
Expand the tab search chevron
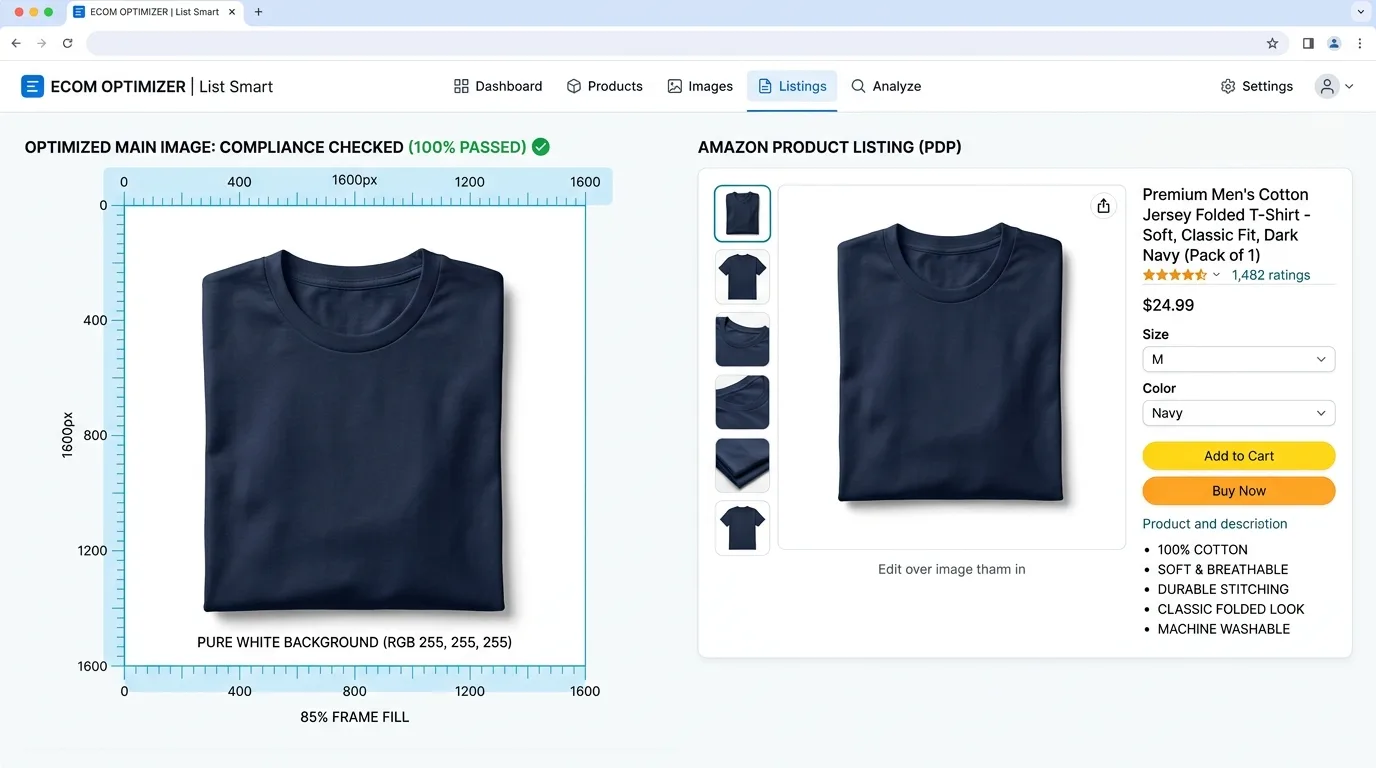pyautogui.click(x=1360, y=12)
